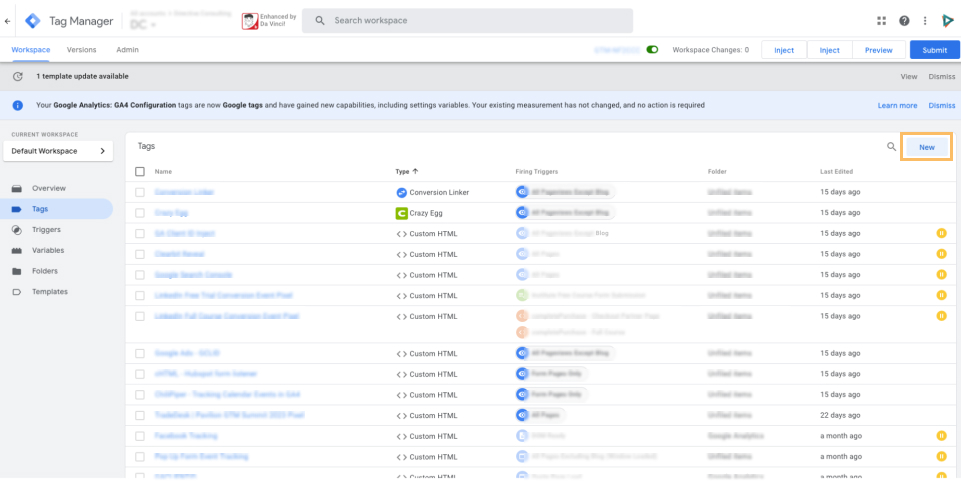Screen dimensions: 961x487
Task: Open the Help question mark icon
Action: click(904, 21)
